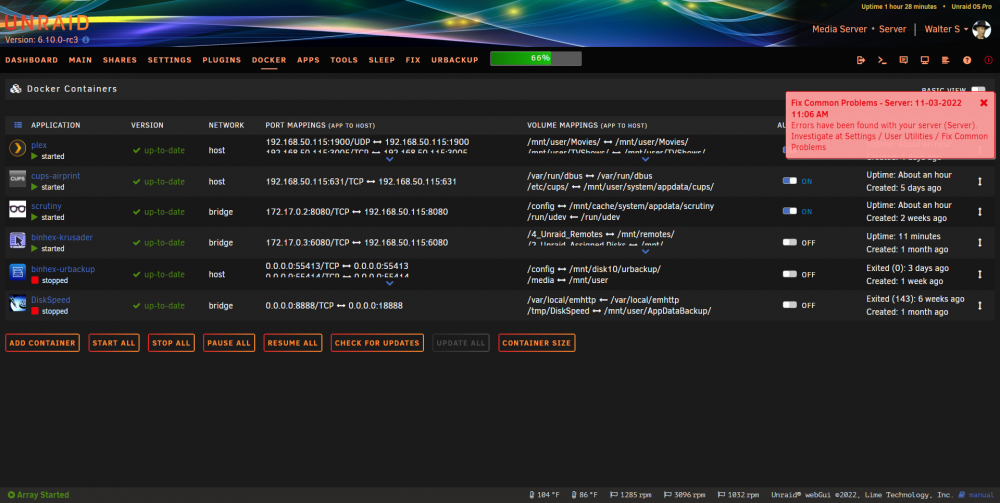
Task: Click the reorder arrow for binhex-urbackup row
Action: coord(980,274)
